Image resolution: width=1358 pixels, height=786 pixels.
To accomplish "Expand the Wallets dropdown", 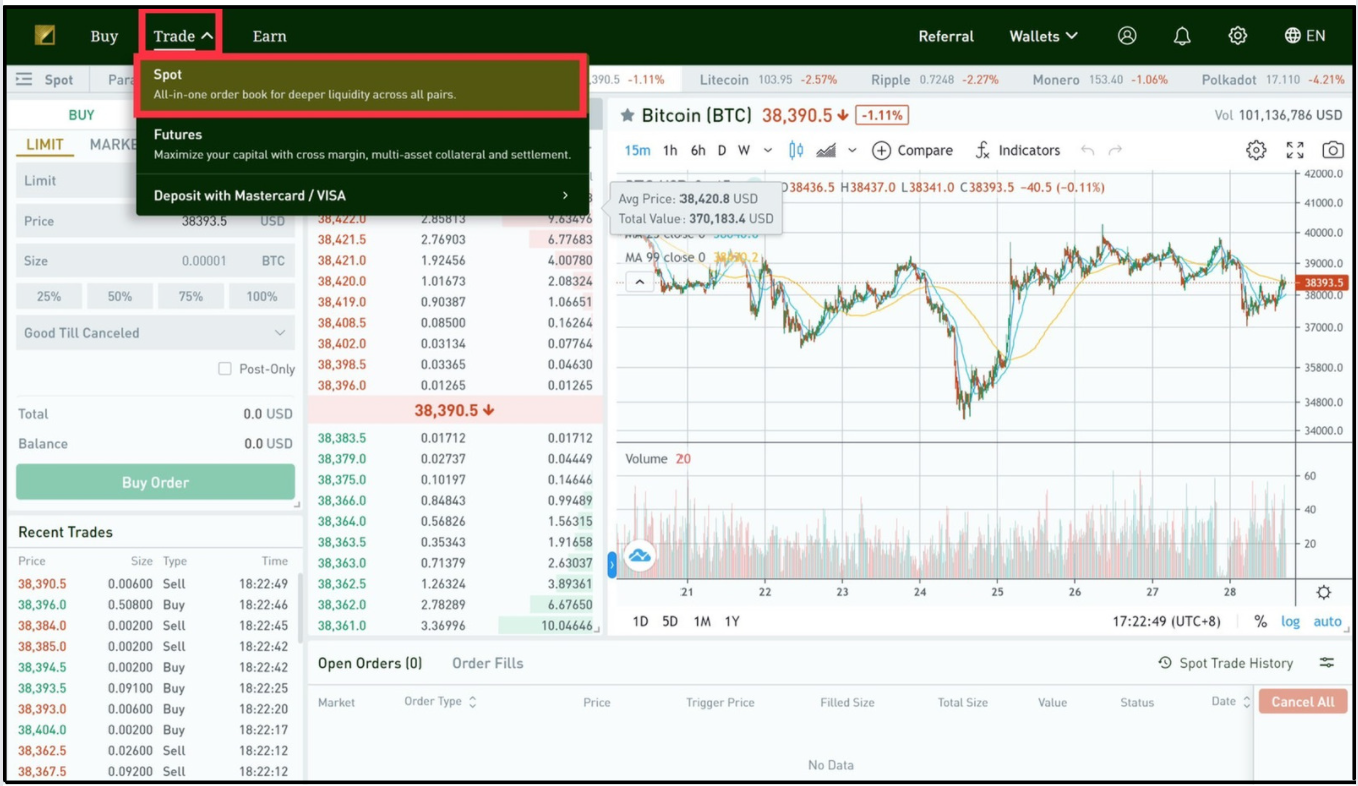I will coord(1044,36).
